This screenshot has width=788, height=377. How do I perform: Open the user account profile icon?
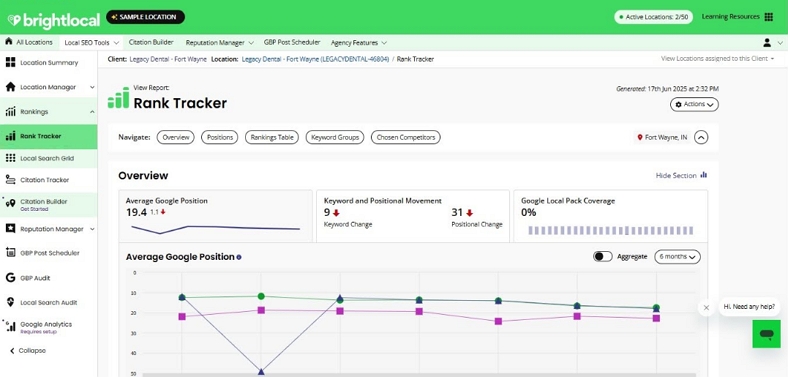pyautogui.click(x=767, y=43)
